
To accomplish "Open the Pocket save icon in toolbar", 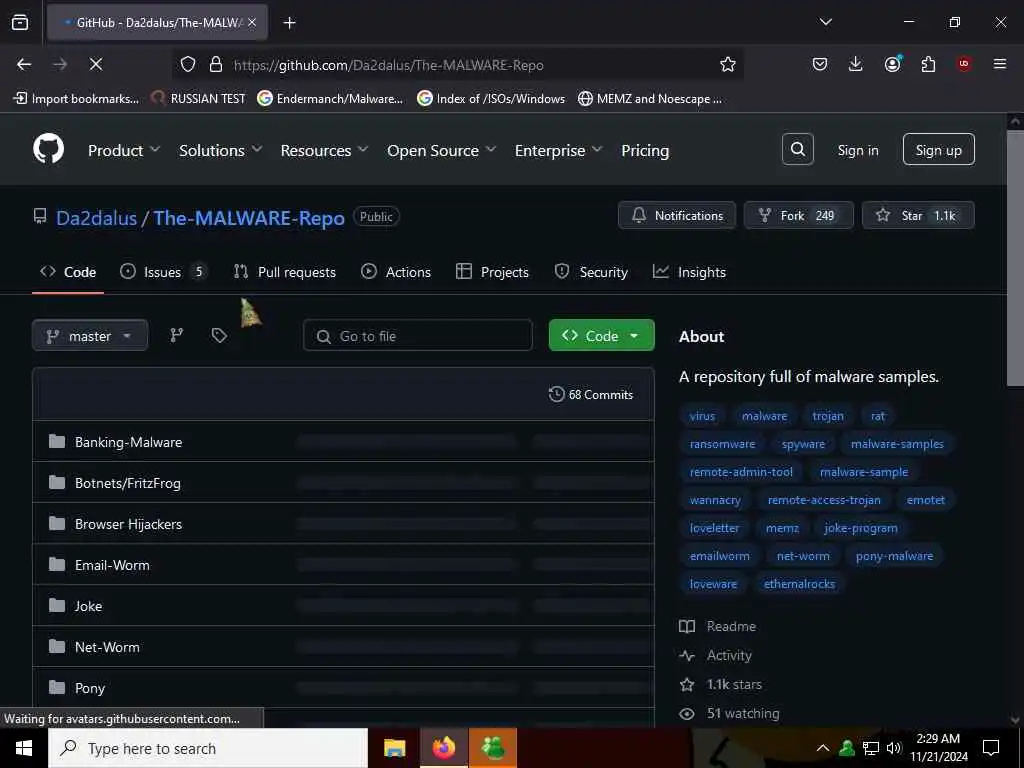I will 820,64.
